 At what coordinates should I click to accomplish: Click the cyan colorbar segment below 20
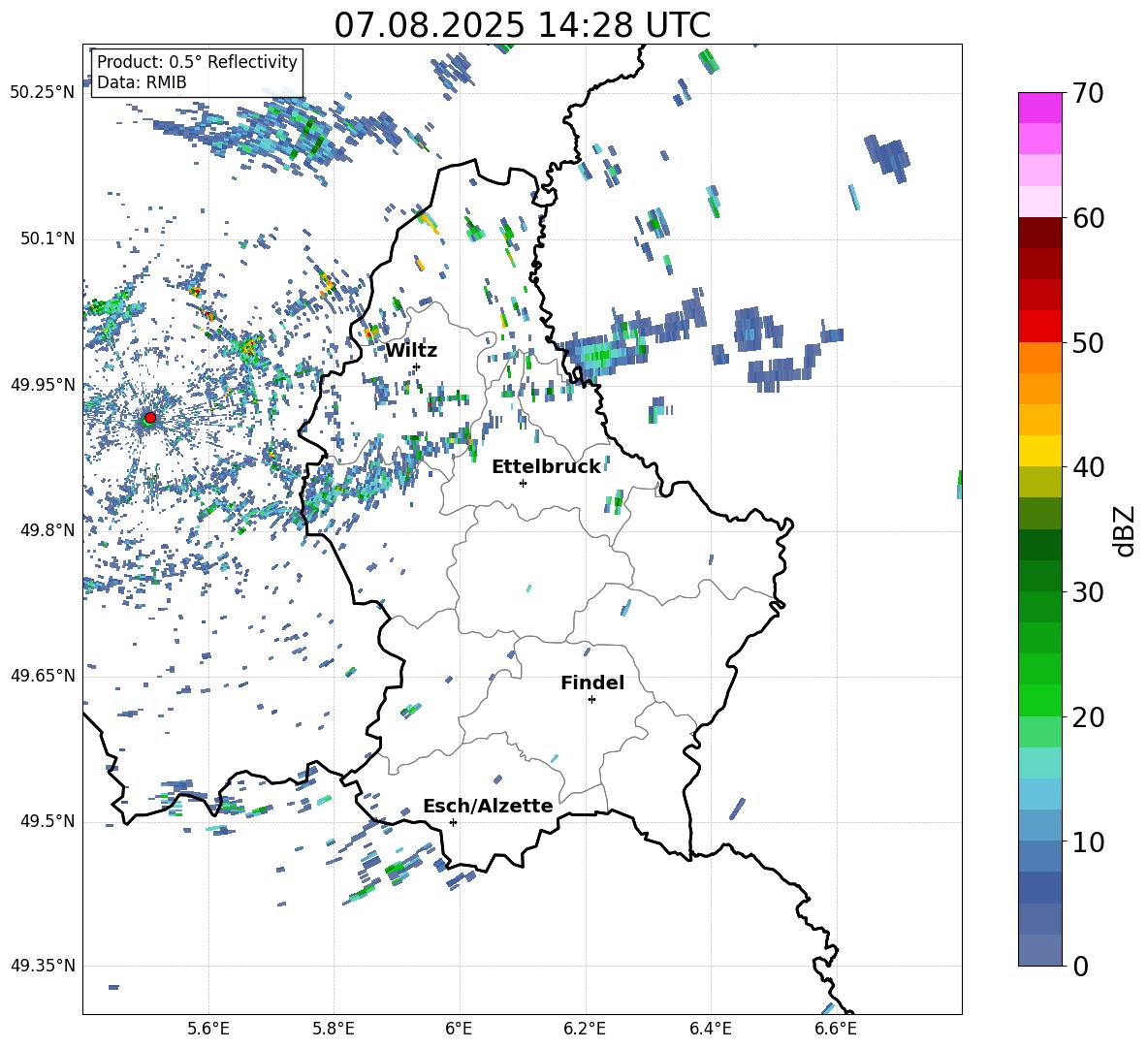[x=1039, y=763]
